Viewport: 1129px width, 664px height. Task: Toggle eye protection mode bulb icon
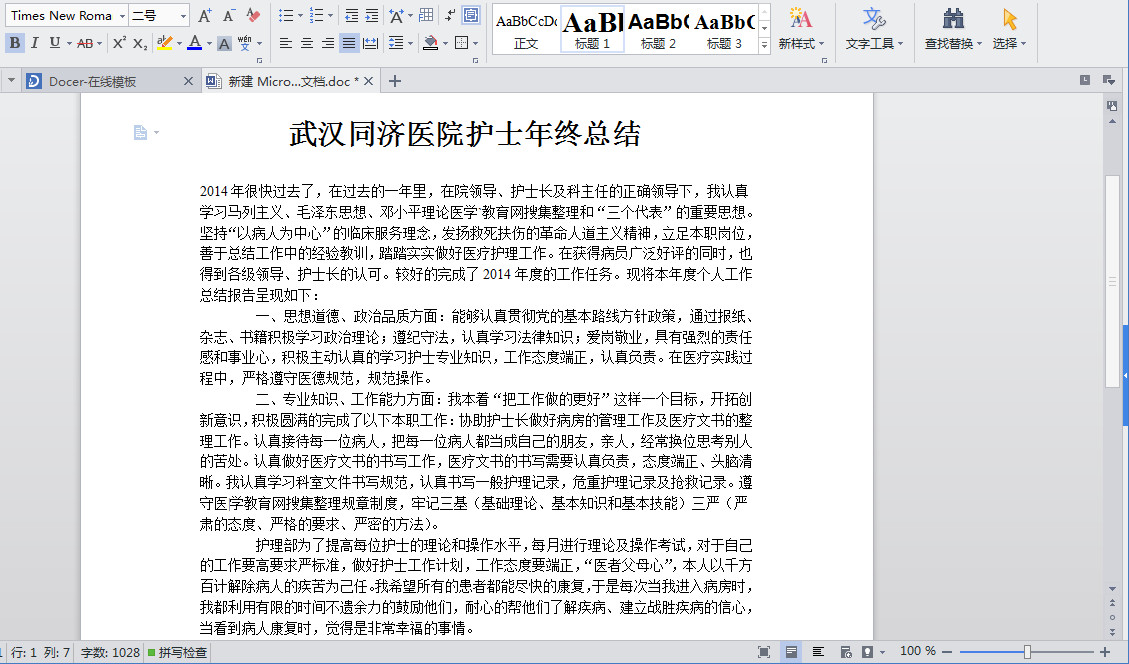(x=868, y=652)
